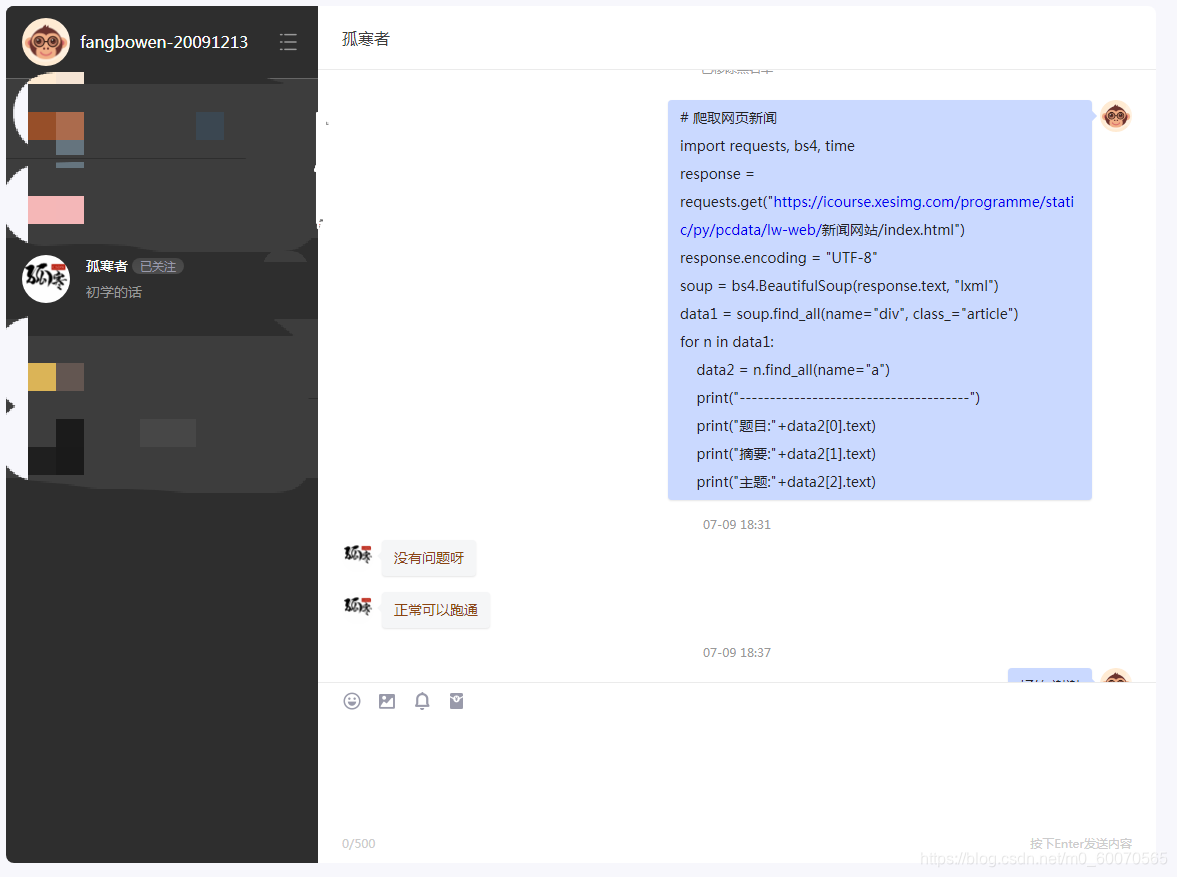Screen dimensions: 1177x877
Task: Open the hamburger menu beside fangbowen-20091213
Action: coord(288,42)
